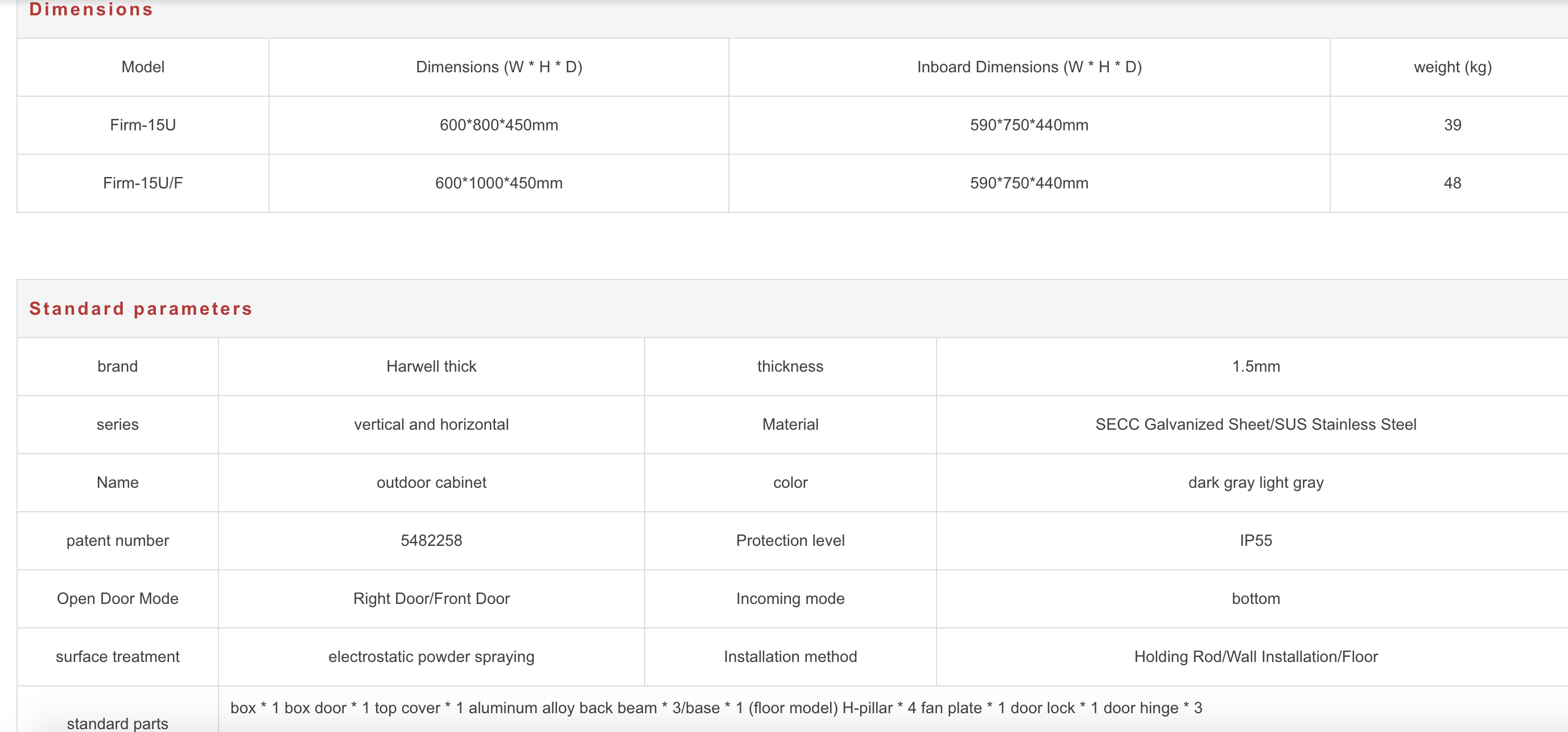The width and height of the screenshot is (1568, 732).
Task: Select the weight value 39
Action: tap(1453, 125)
